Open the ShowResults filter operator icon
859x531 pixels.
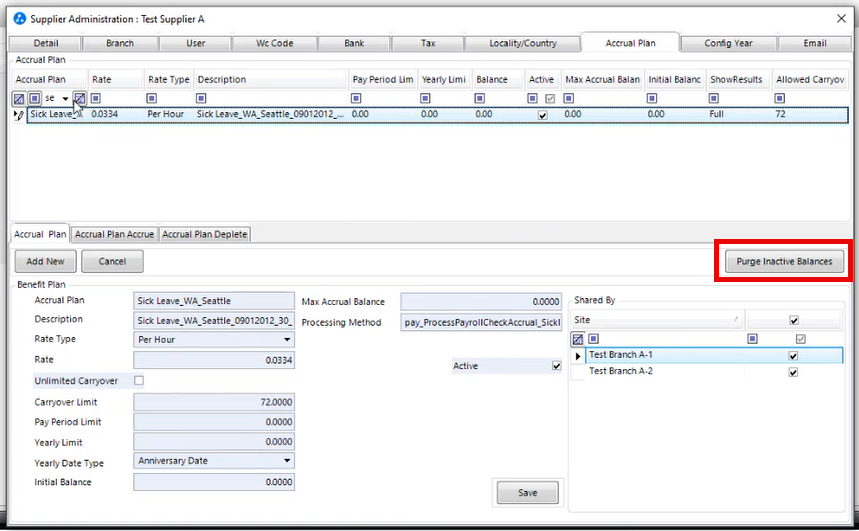(x=714, y=98)
